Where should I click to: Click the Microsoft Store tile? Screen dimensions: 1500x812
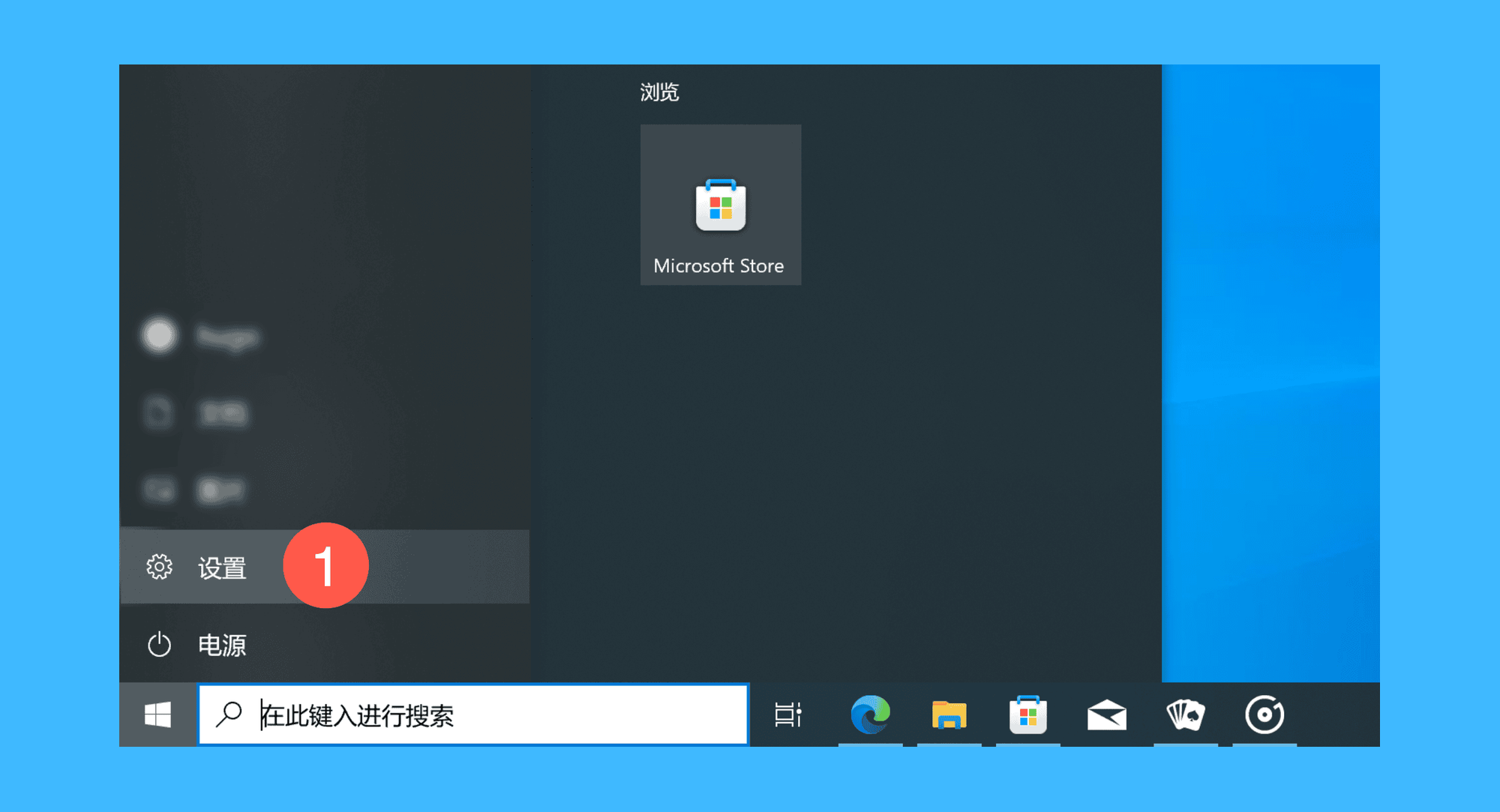coord(721,205)
